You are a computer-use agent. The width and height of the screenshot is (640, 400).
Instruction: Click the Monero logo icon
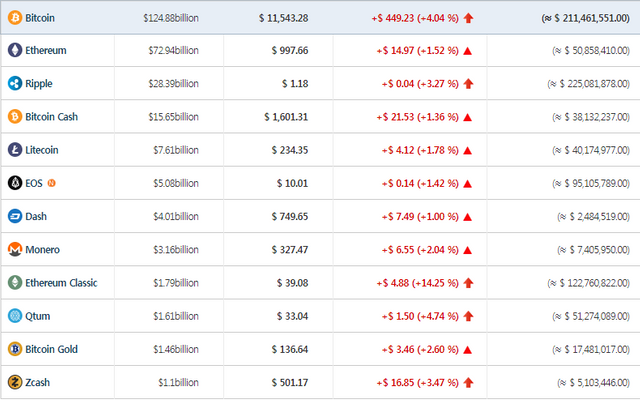(15, 249)
